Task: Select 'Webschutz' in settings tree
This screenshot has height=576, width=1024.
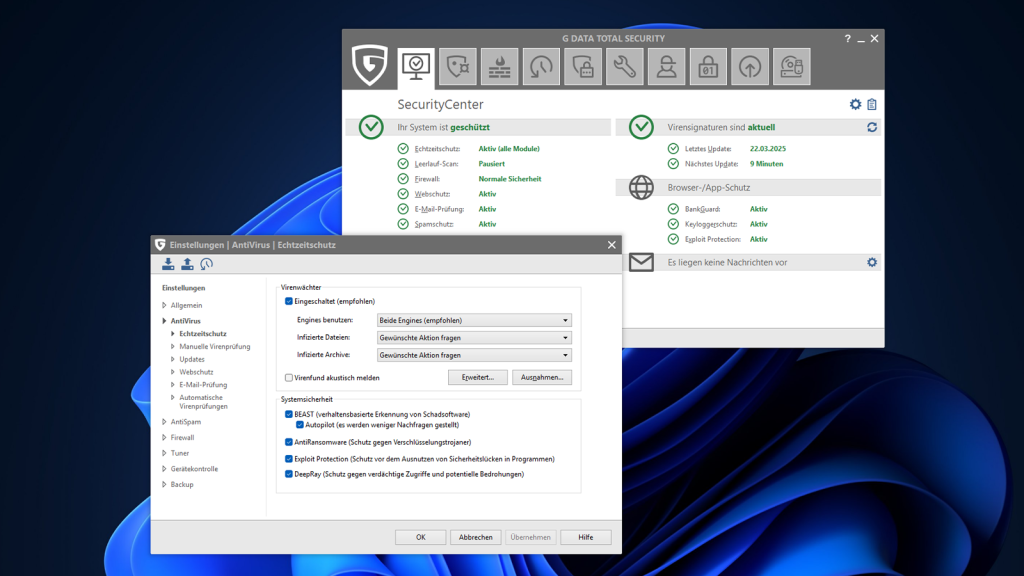Action: [x=197, y=372]
